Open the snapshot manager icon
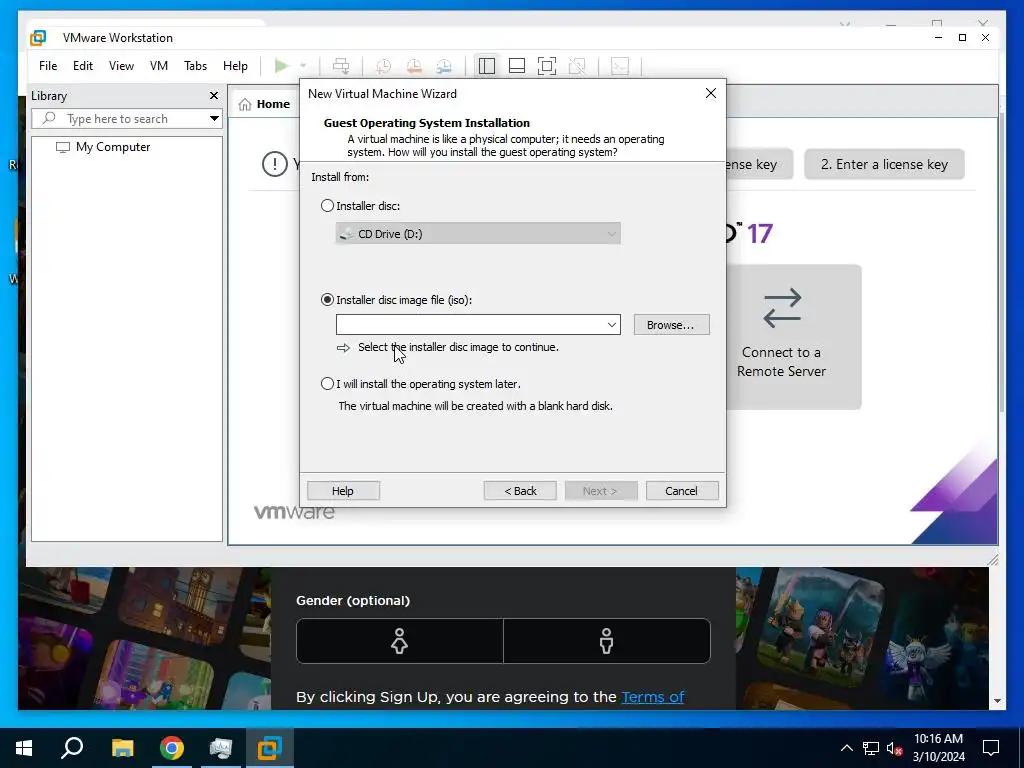Screen dimensions: 1024x768 point(444,66)
